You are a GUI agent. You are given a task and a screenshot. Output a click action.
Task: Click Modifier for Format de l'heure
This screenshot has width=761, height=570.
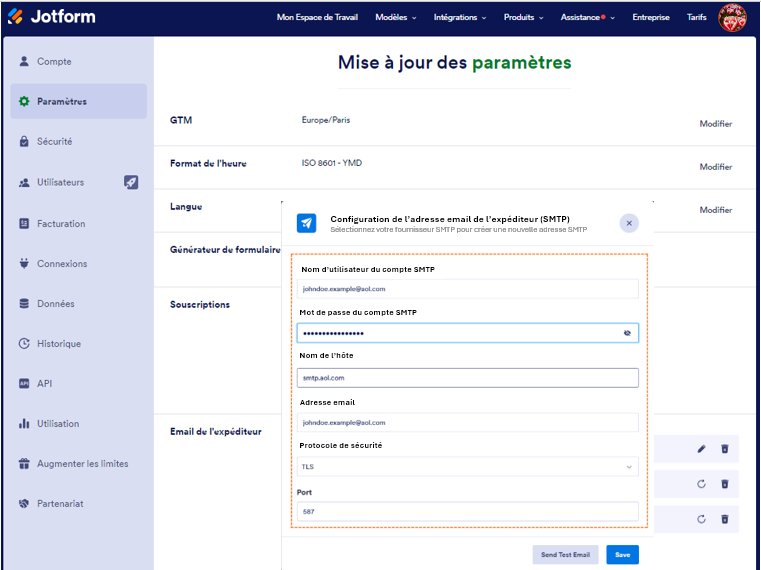click(x=715, y=167)
